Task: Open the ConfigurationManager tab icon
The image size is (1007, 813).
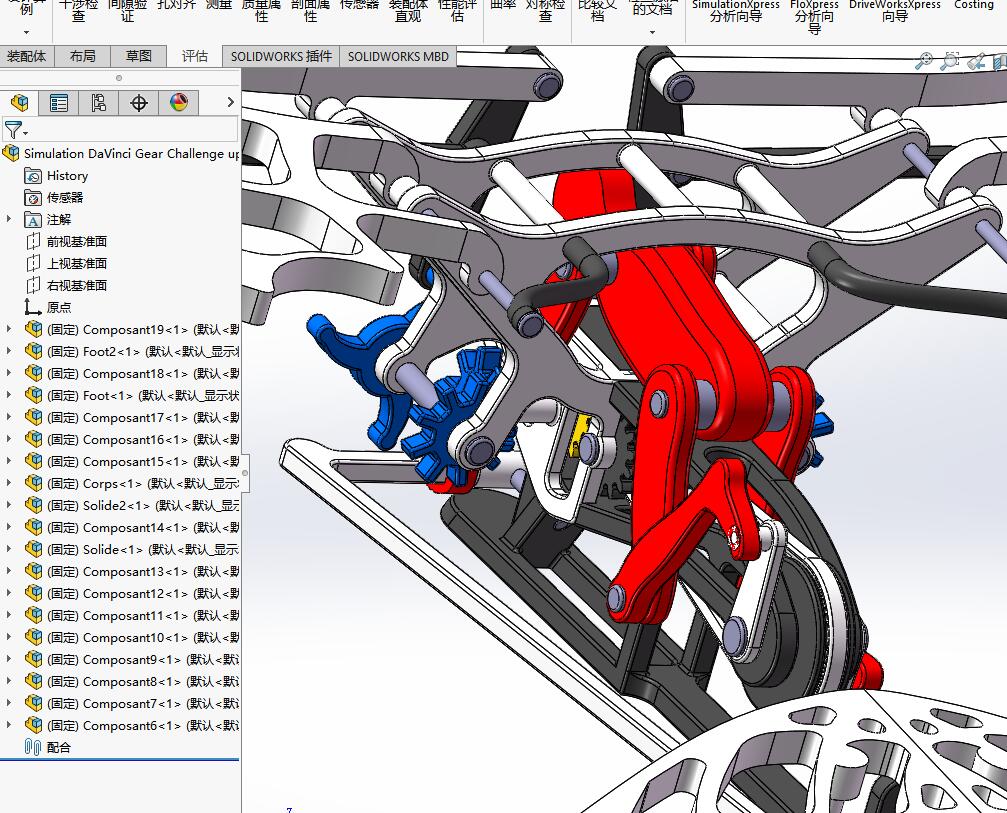Action: point(99,103)
